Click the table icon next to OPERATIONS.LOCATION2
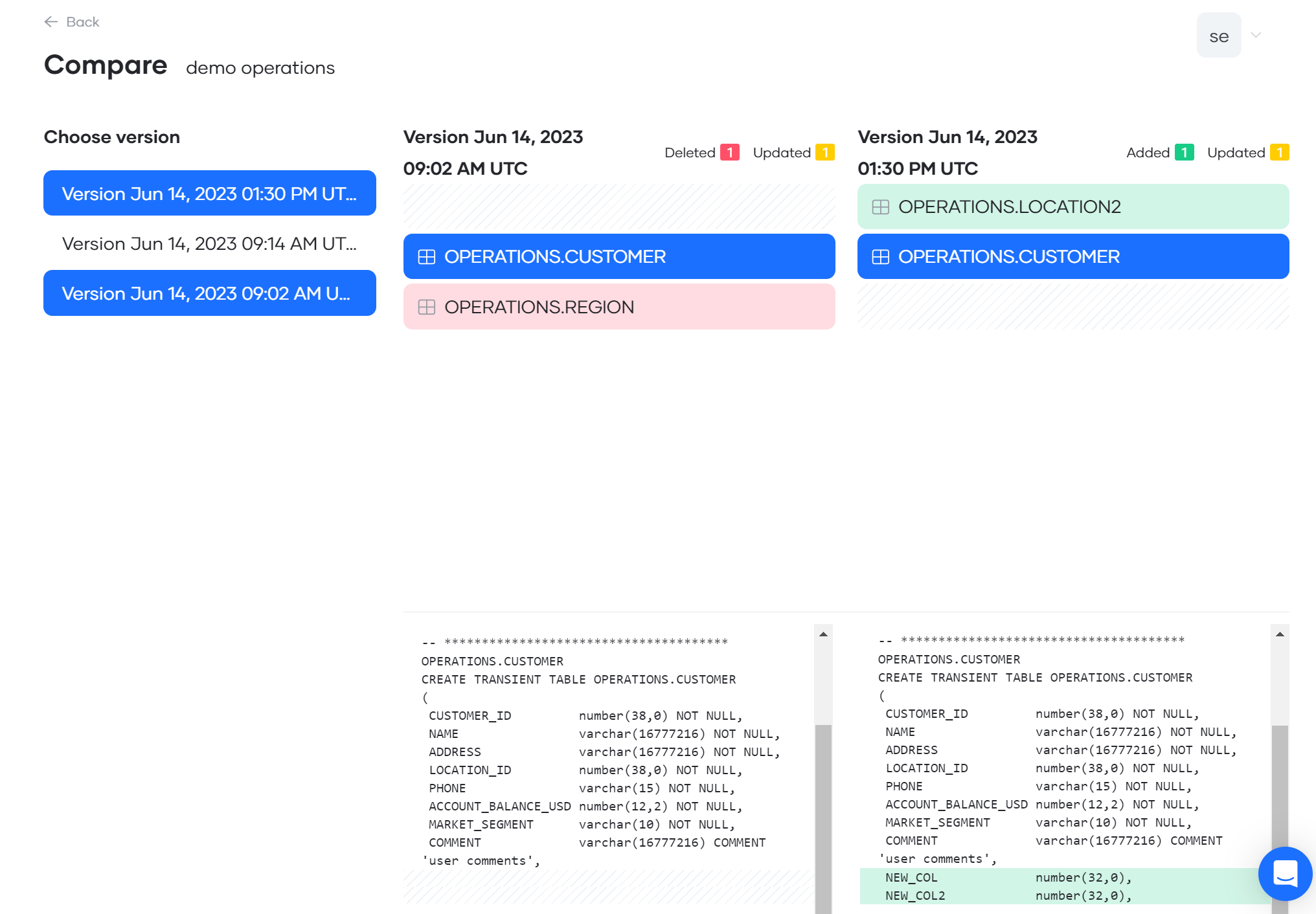 pyautogui.click(x=881, y=206)
